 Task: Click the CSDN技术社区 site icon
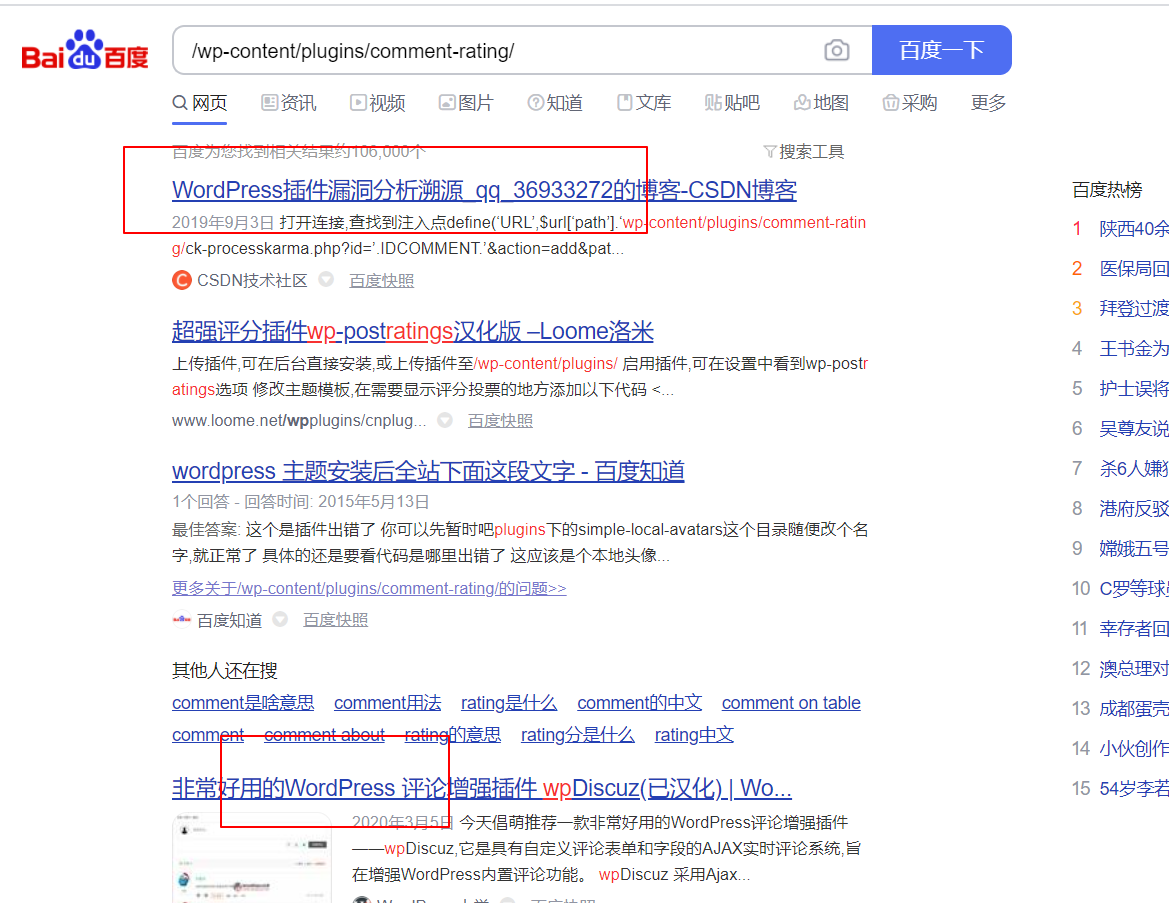coord(181,281)
